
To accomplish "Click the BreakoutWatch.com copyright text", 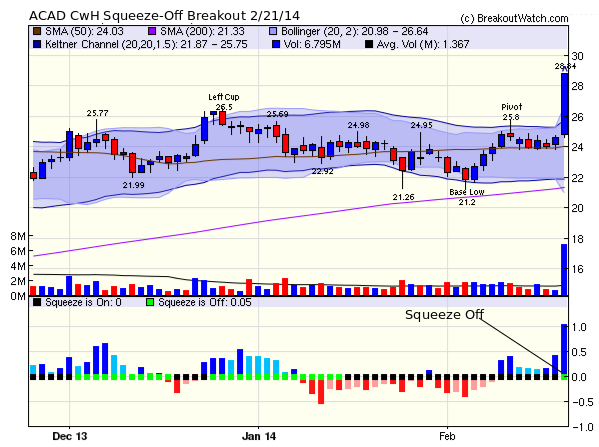I will 514,18.
